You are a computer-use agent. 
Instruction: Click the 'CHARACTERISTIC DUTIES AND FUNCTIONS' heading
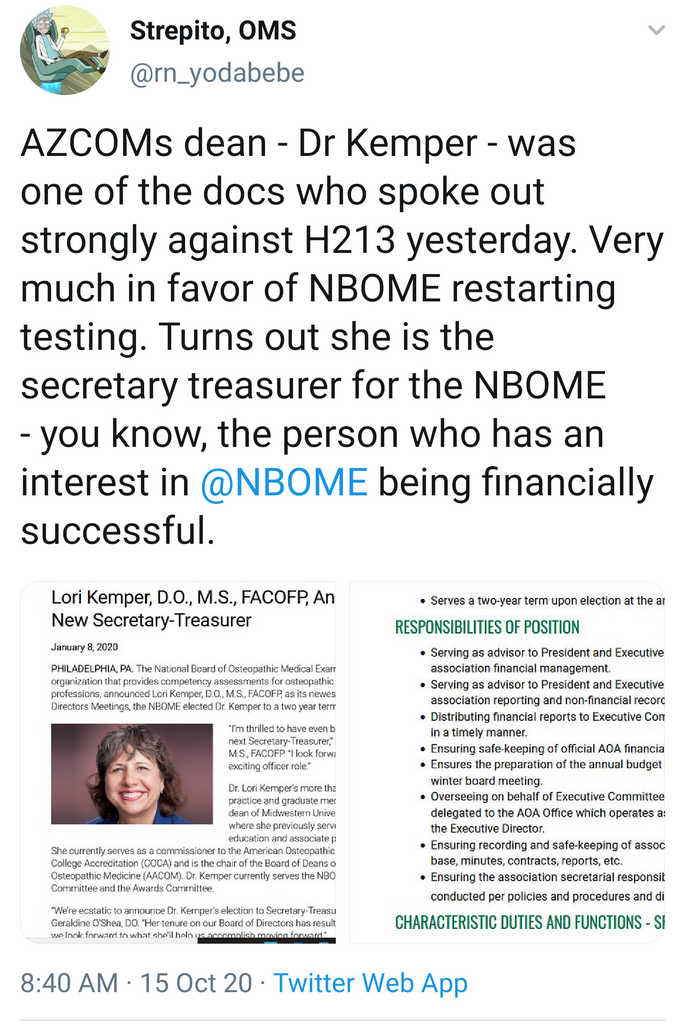click(x=529, y=921)
